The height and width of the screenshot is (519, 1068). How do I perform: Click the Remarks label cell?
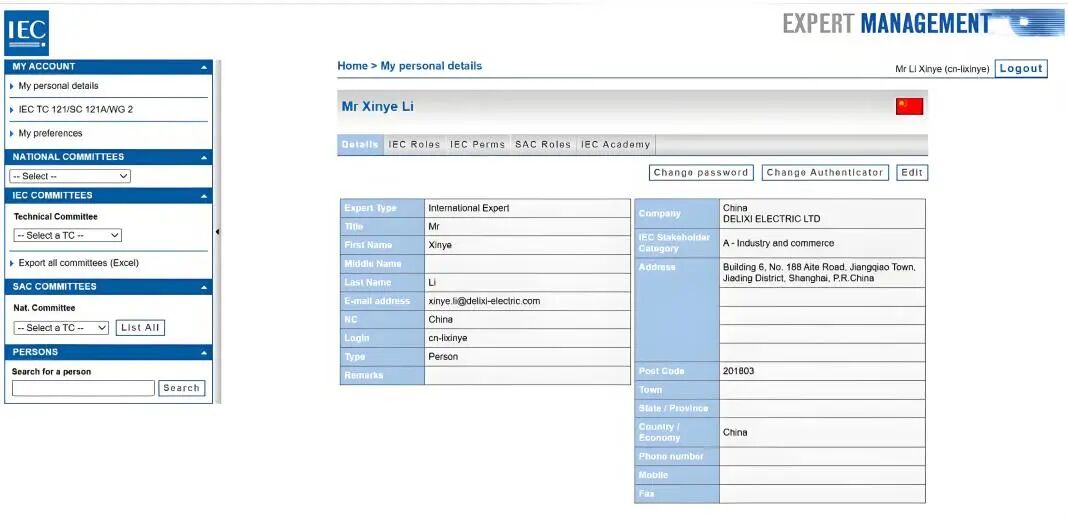[382, 375]
